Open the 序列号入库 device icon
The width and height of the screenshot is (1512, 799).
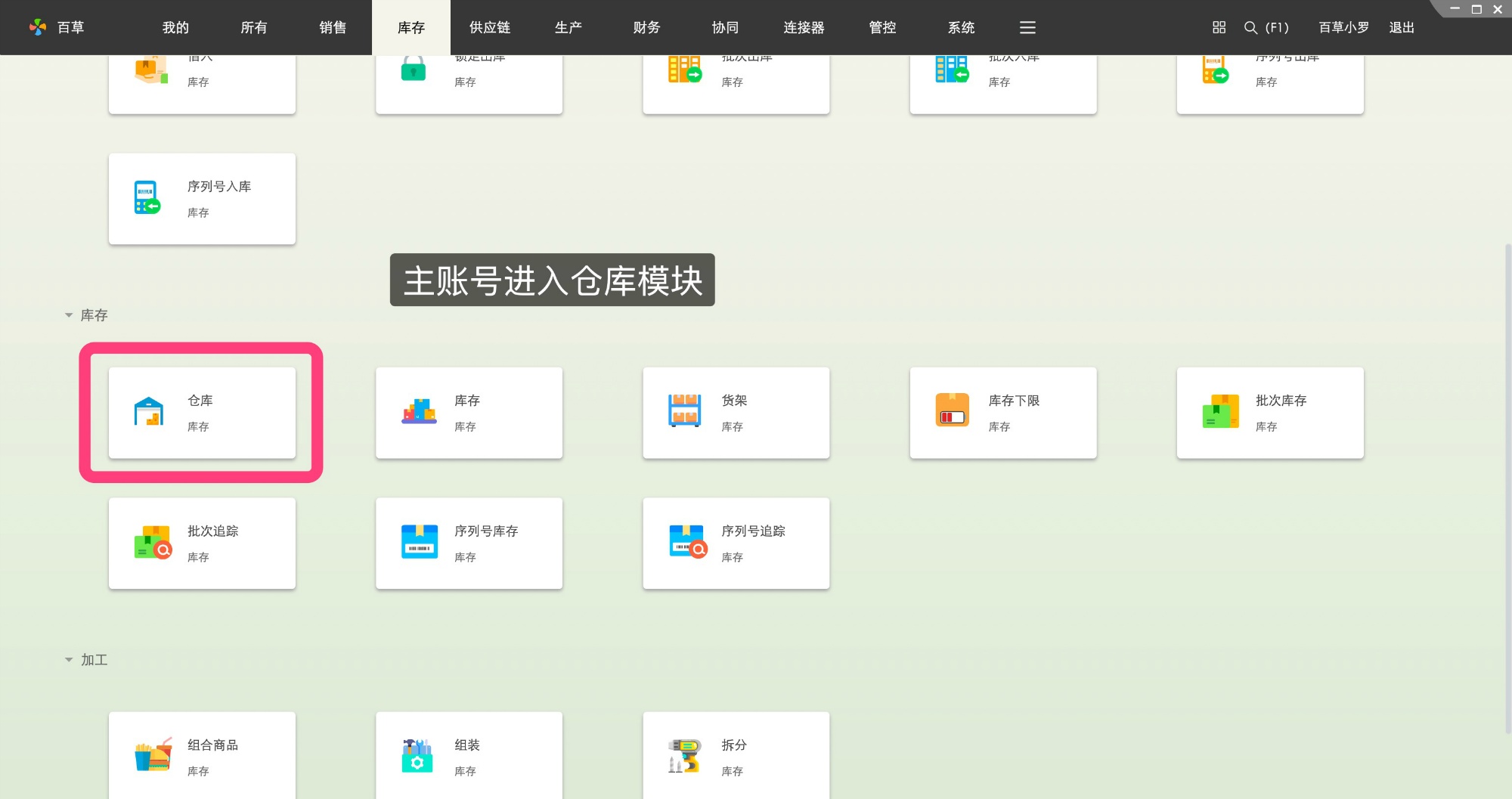click(x=147, y=197)
